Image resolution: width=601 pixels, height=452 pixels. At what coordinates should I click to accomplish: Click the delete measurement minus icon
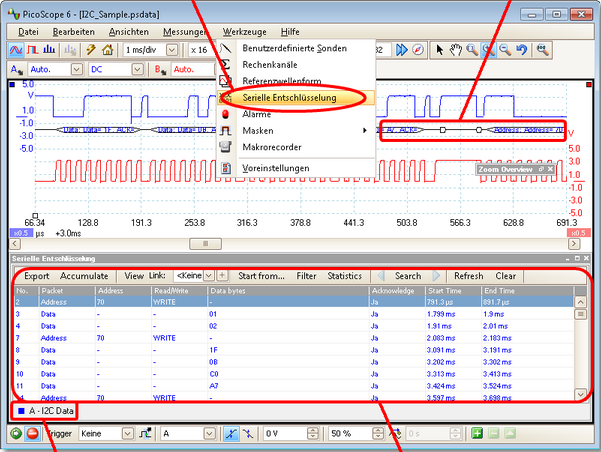point(494,434)
